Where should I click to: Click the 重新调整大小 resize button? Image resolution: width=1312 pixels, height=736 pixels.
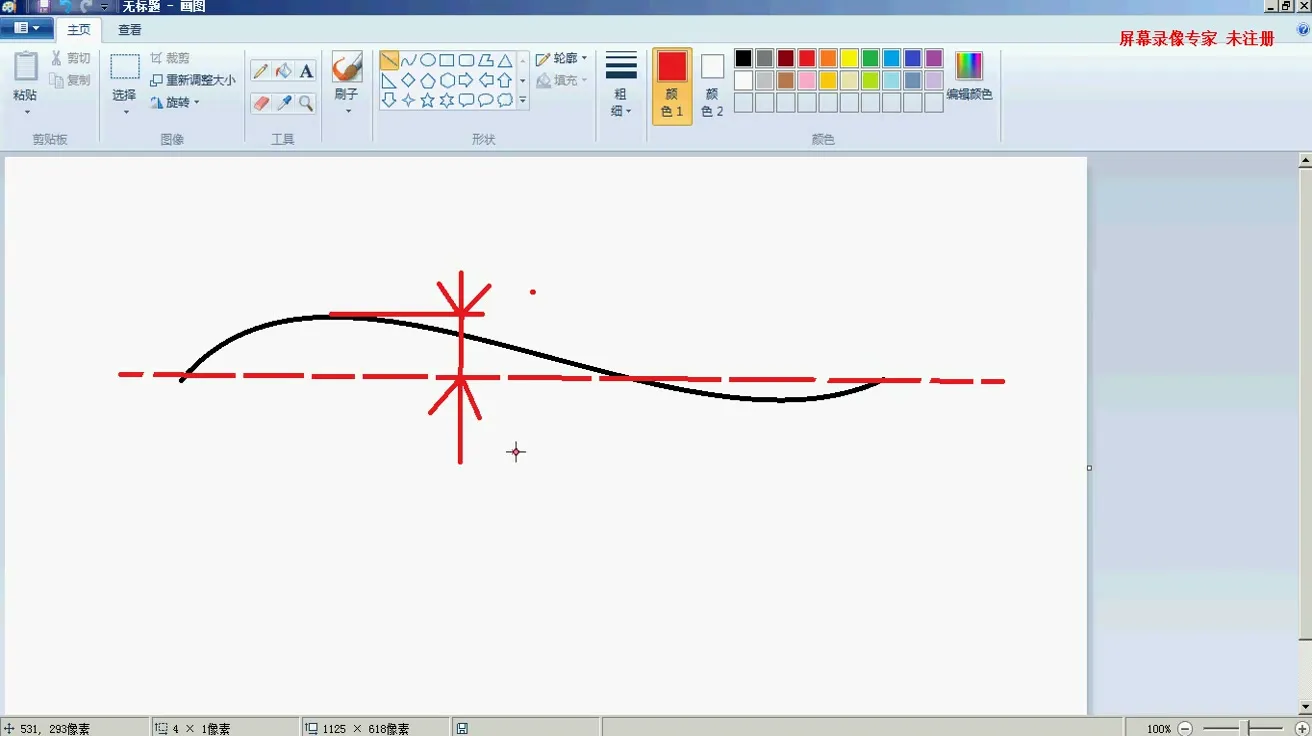coord(193,80)
